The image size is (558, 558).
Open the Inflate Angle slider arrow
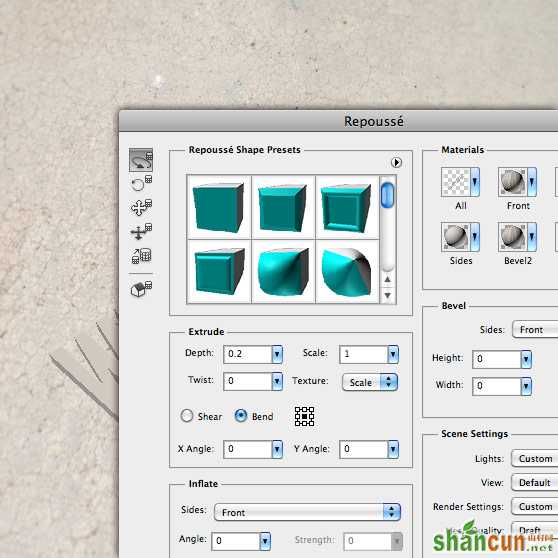(265, 541)
